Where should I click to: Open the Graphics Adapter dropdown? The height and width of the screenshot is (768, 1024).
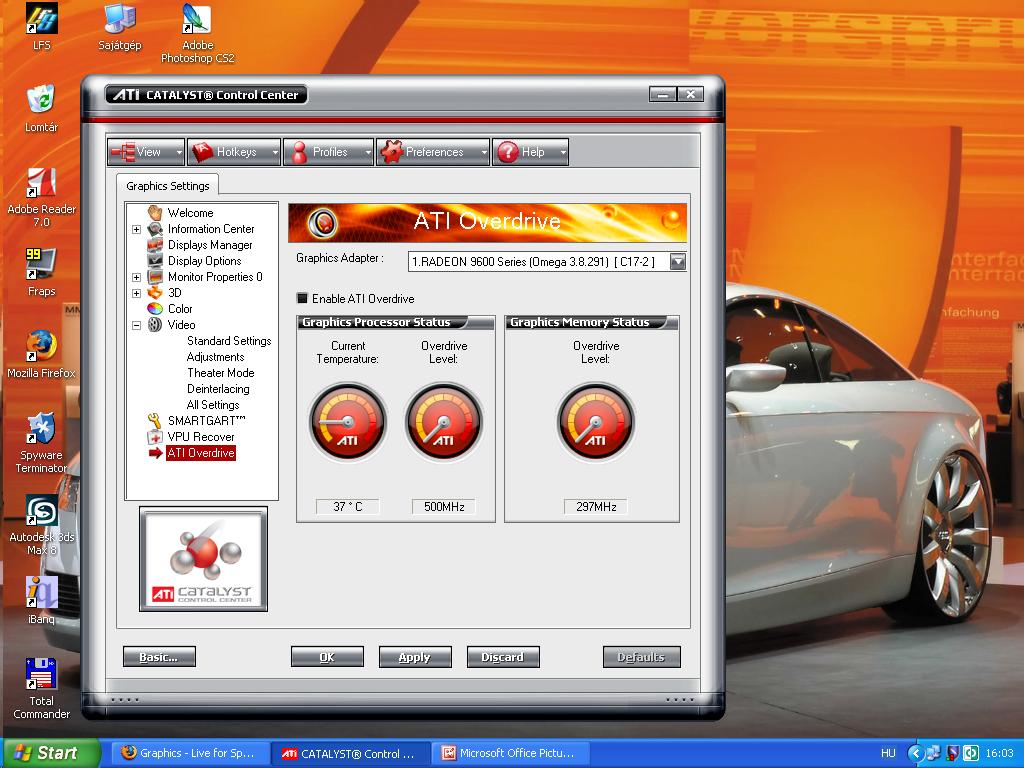(678, 262)
